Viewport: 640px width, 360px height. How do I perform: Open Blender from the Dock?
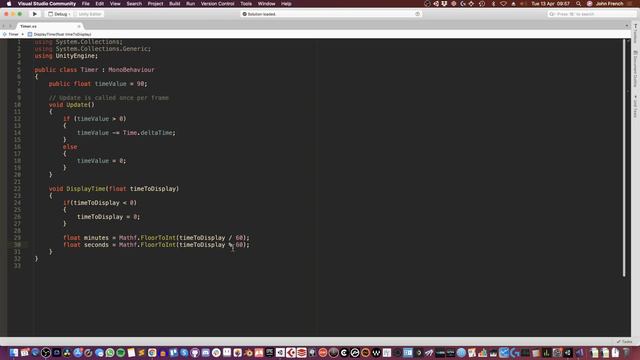click(x=248, y=353)
